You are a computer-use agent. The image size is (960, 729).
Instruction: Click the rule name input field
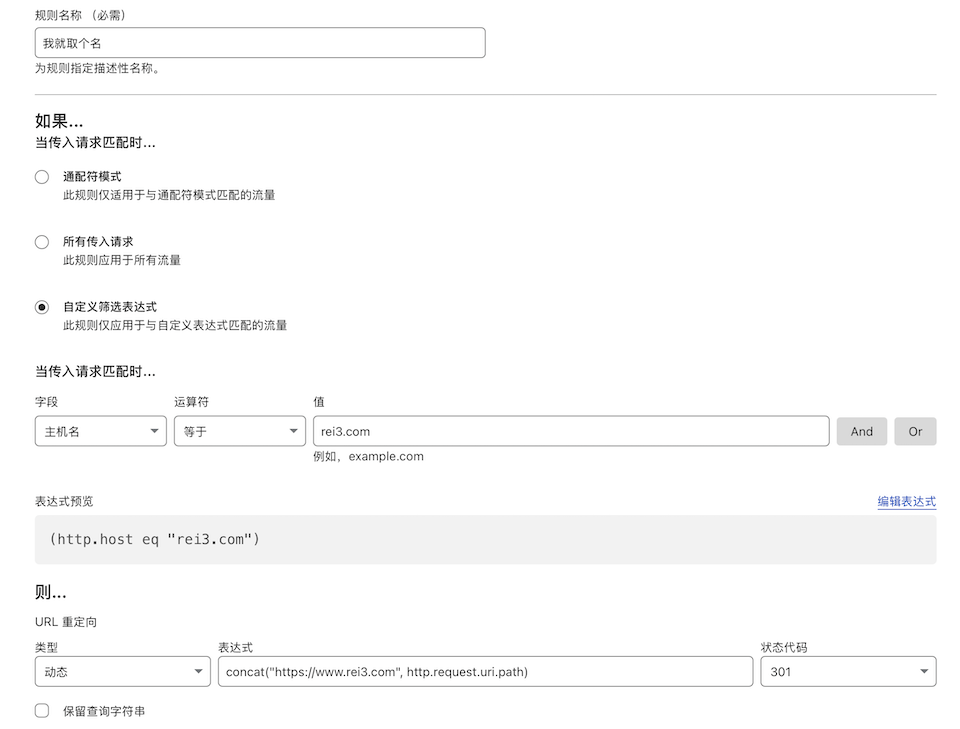tap(260, 43)
